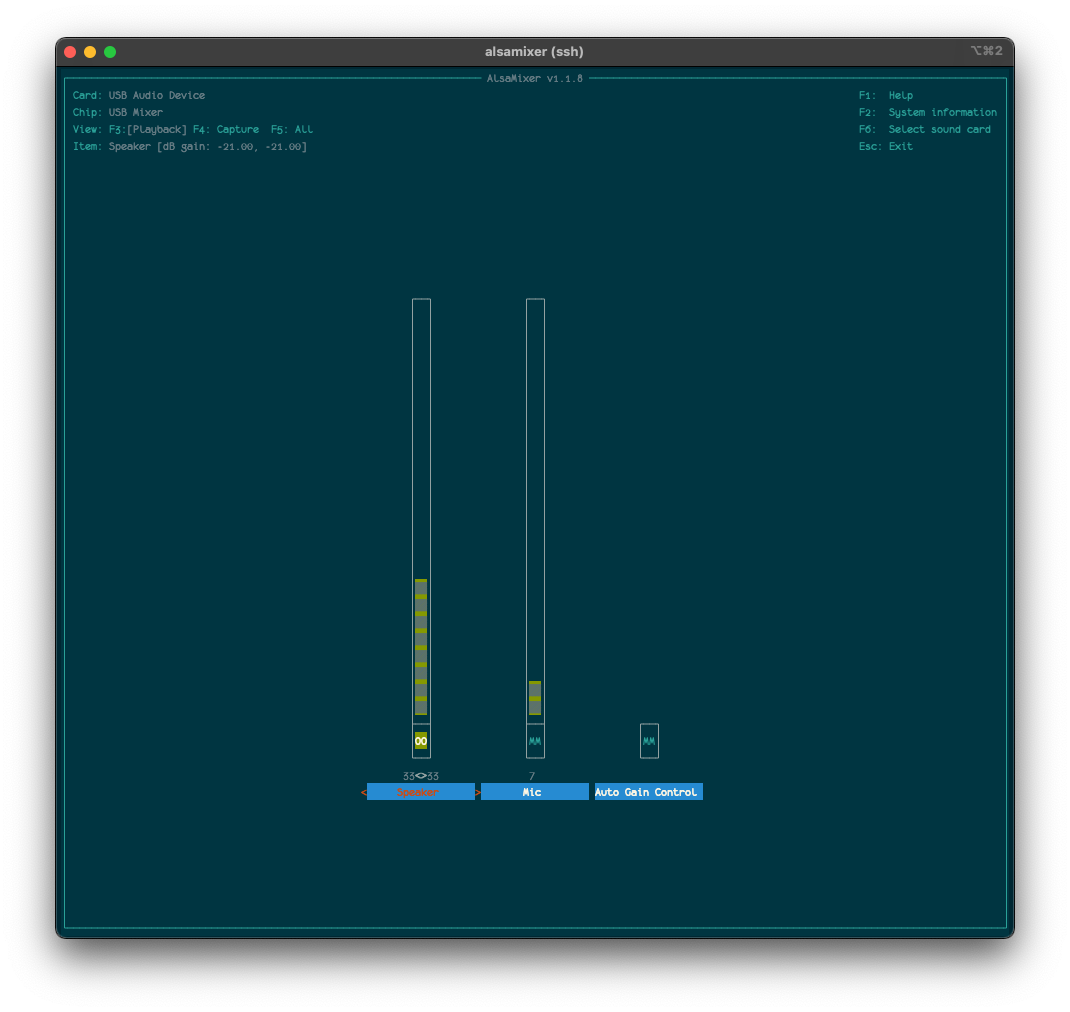Click left arrow beside Speaker label
The height and width of the screenshot is (1012, 1070).
tap(364, 792)
